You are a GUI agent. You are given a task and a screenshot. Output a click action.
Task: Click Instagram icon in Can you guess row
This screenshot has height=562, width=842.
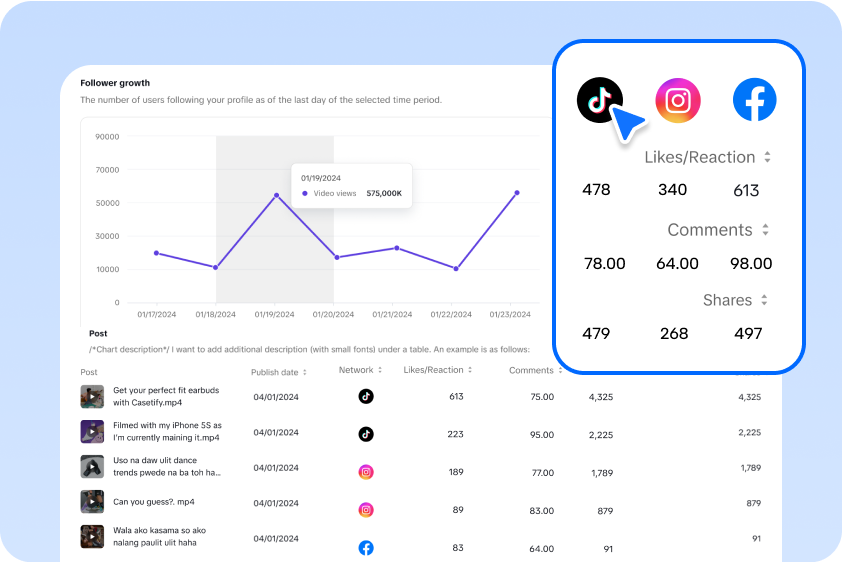pyautogui.click(x=366, y=510)
